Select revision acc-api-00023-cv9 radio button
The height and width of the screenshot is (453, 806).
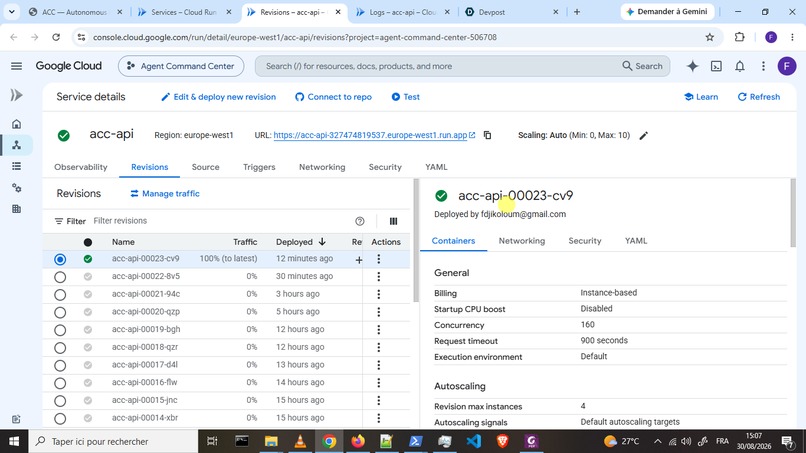coord(60,259)
